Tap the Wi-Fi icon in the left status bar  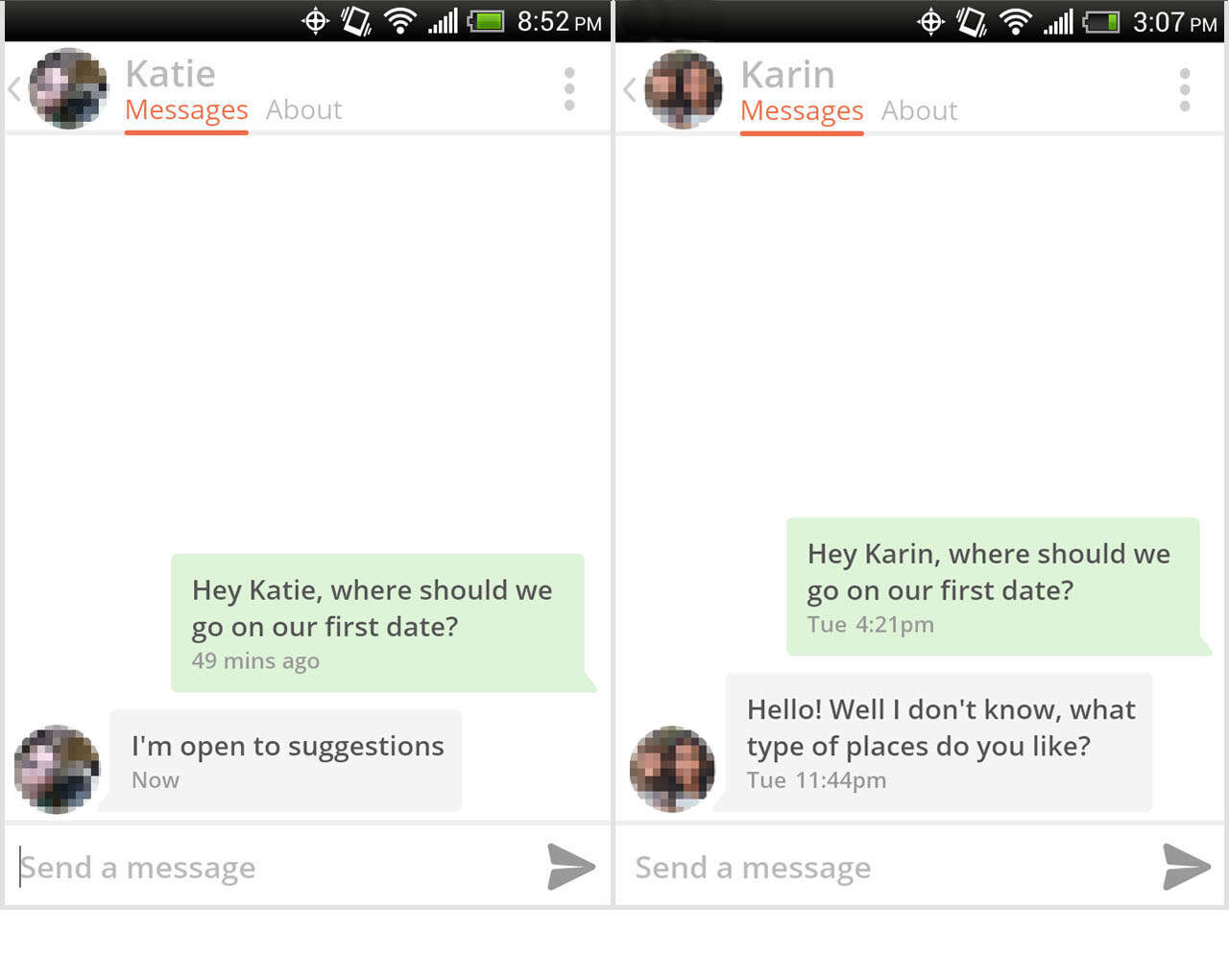(399, 21)
